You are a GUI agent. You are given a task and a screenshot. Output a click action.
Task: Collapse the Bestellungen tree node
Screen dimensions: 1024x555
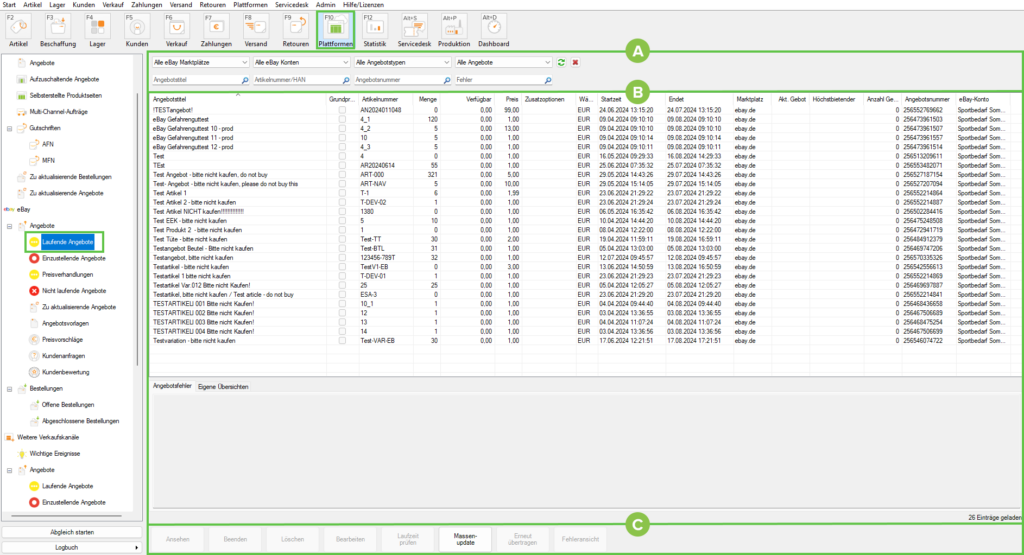click(x=9, y=388)
